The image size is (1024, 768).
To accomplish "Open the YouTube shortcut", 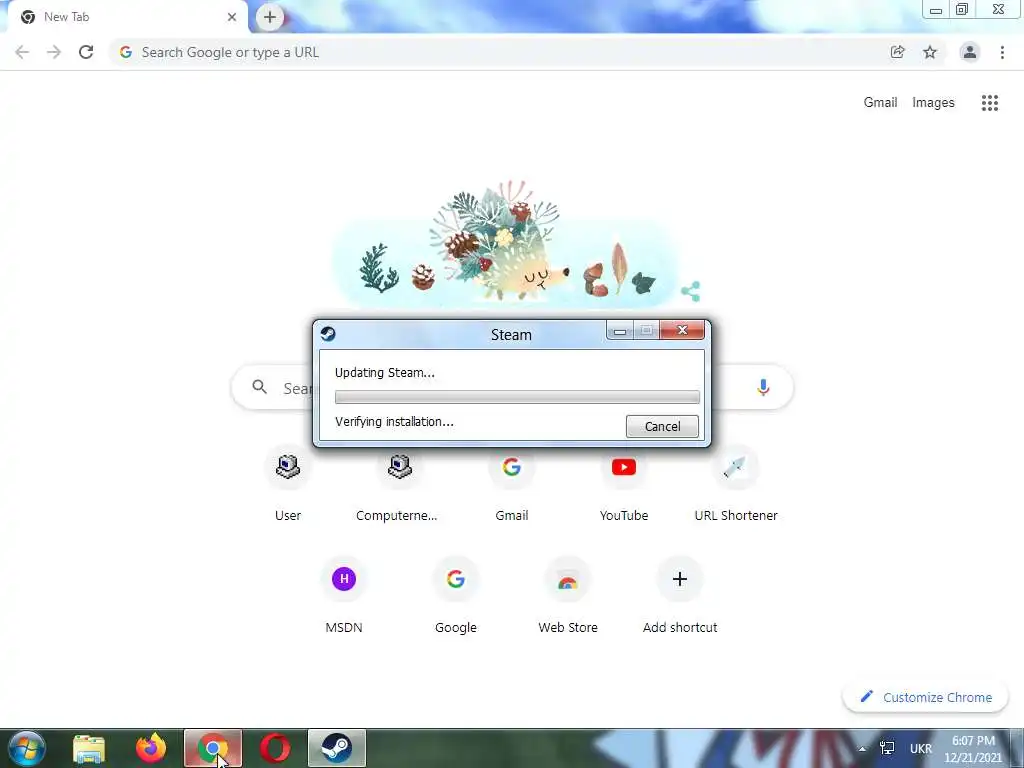I will pos(624,485).
